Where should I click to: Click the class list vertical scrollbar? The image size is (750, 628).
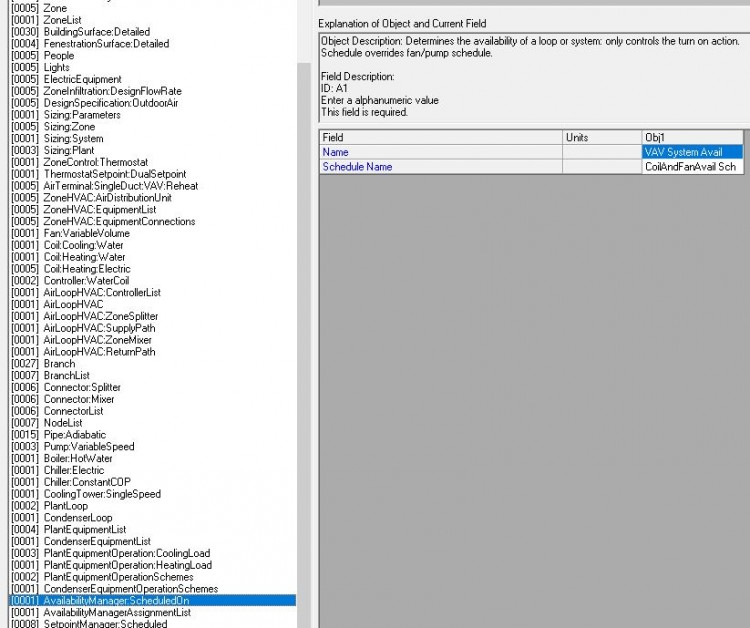[x=304, y=300]
